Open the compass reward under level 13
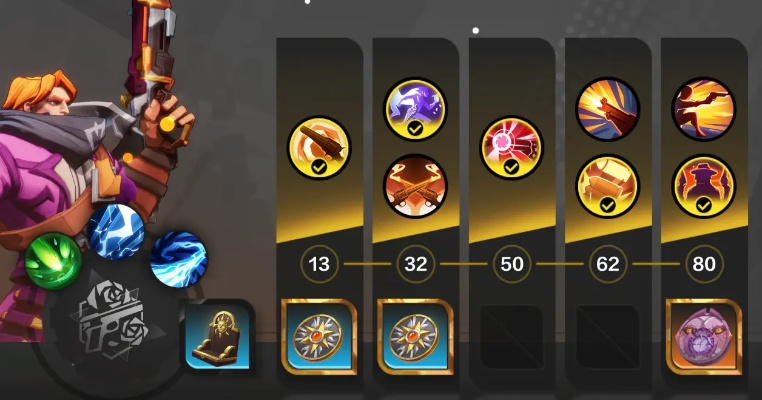This screenshot has height=400, width=762. 319,337
